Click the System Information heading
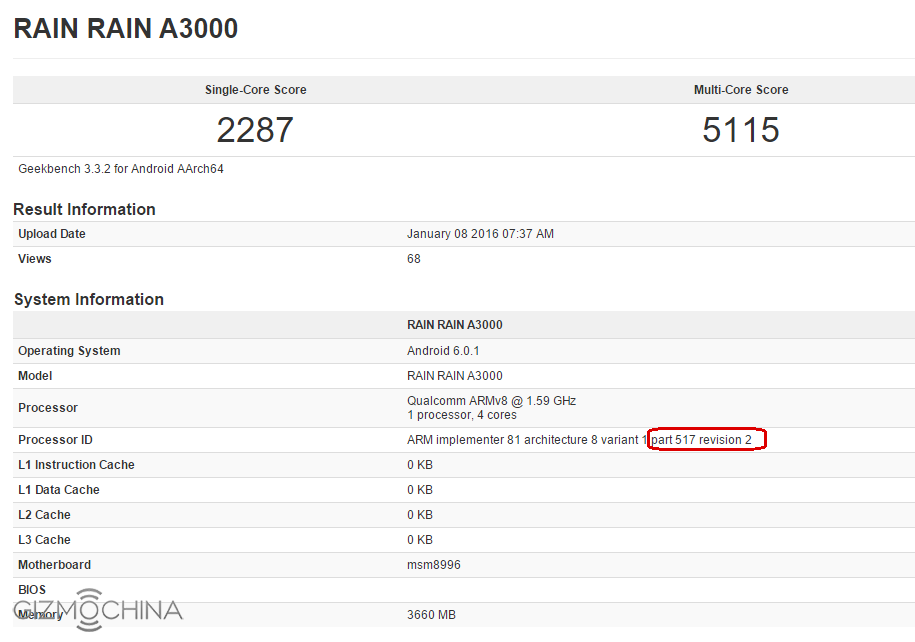Image resolution: width=915 pixels, height=642 pixels. (89, 299)
